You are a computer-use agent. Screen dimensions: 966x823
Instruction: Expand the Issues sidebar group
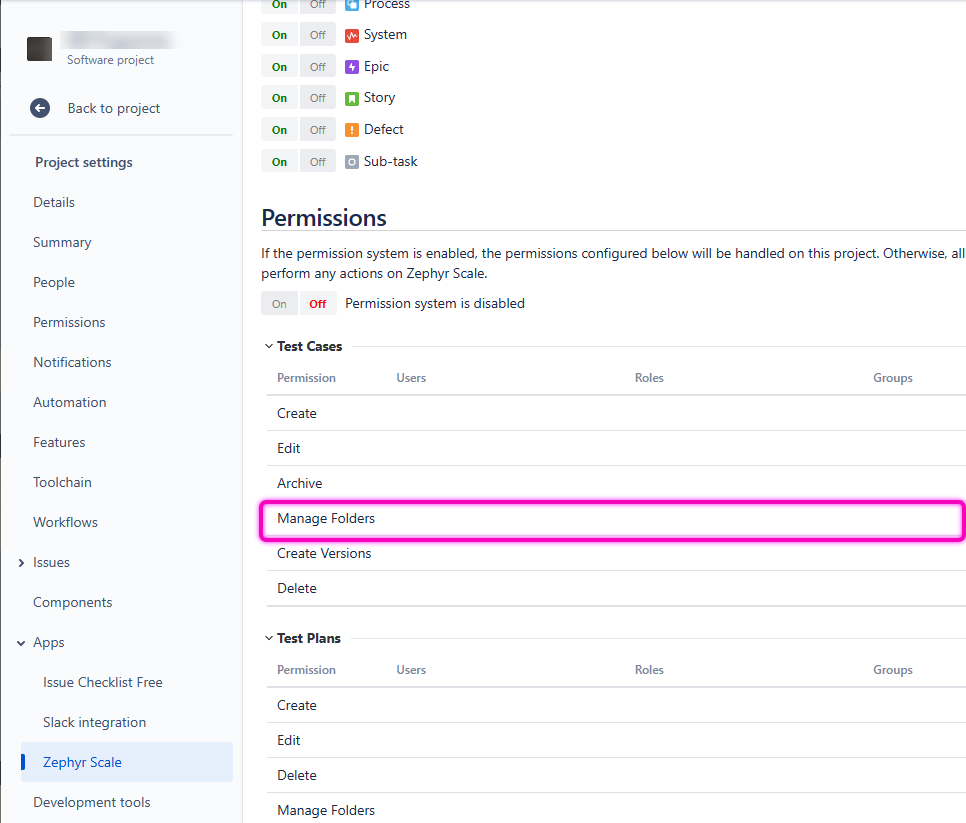tap(22, 563)
